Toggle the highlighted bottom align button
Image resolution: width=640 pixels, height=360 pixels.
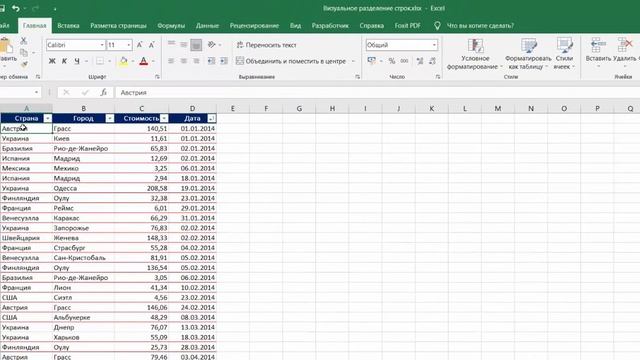pos(196,45)
